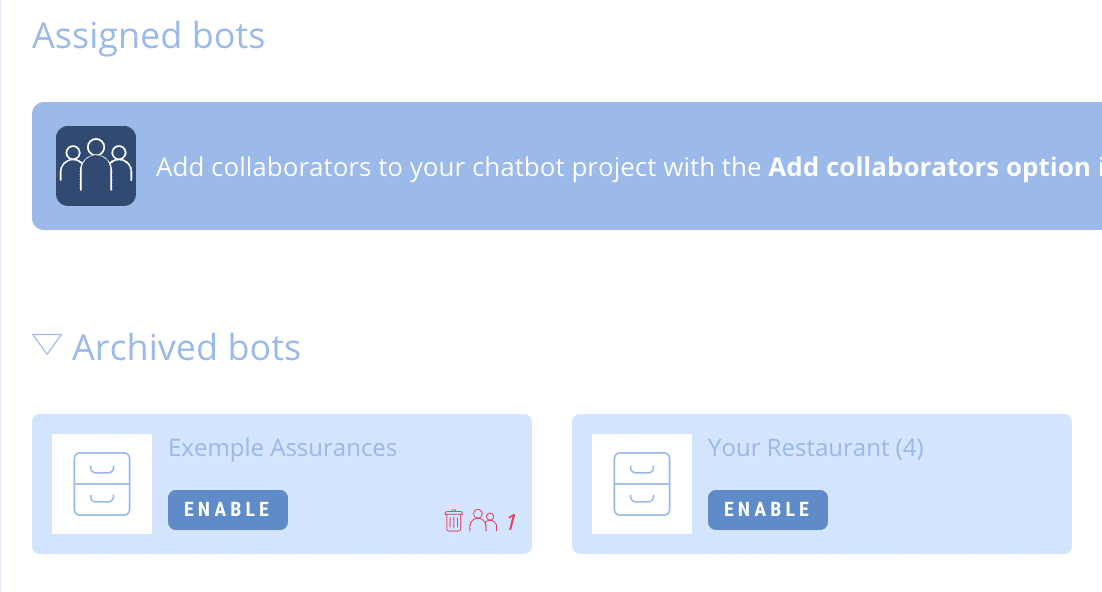Select the Archived bots heading
This screenshot has width=1102, height=592.
point(185,347)
